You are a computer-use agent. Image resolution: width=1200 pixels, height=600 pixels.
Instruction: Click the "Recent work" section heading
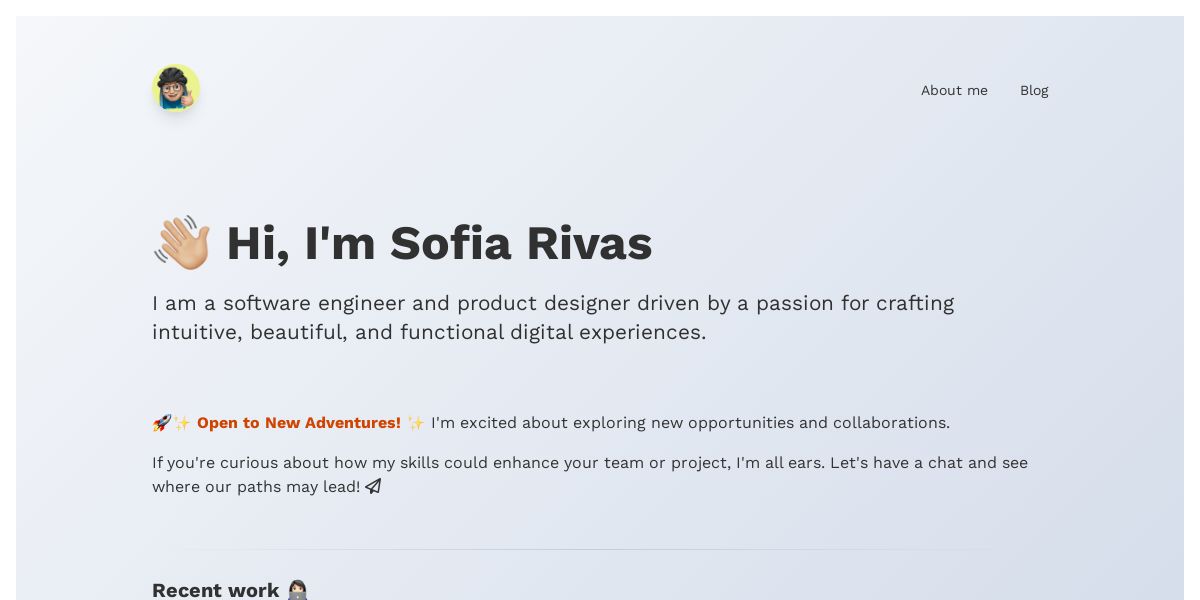point(215,590)
